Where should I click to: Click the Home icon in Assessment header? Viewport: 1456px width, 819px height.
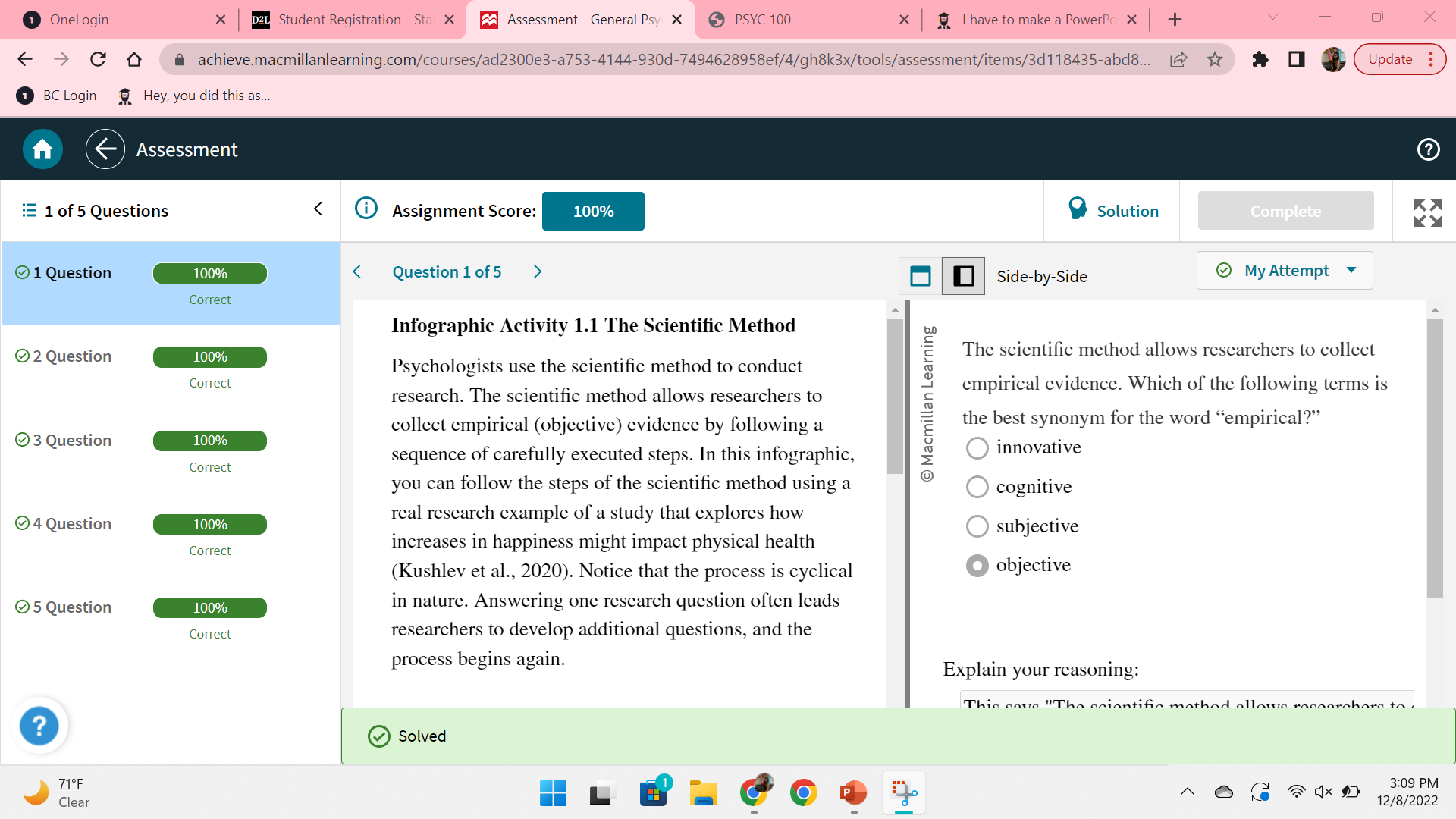click(x=42, y=149)
